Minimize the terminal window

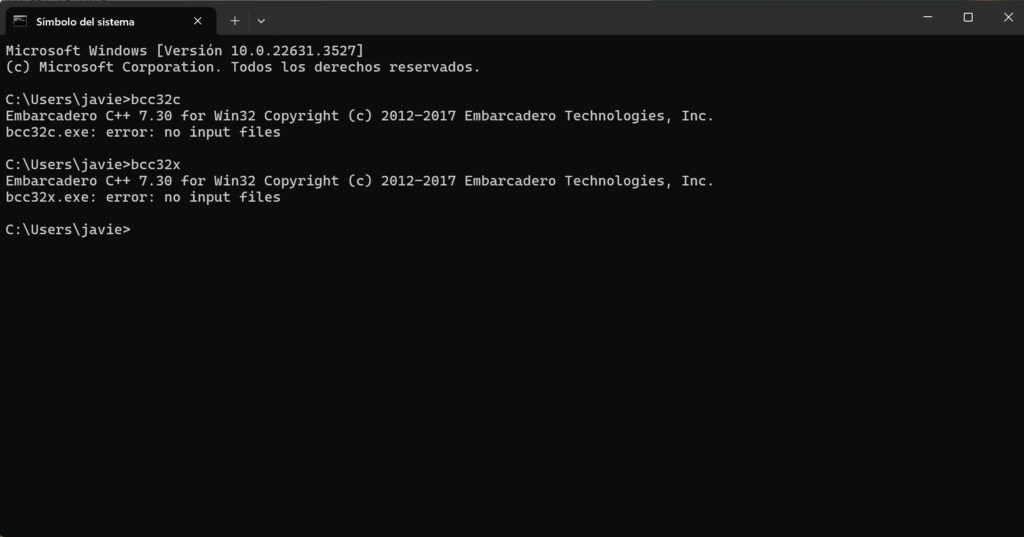pyautogui.click(x=927, y=18)
